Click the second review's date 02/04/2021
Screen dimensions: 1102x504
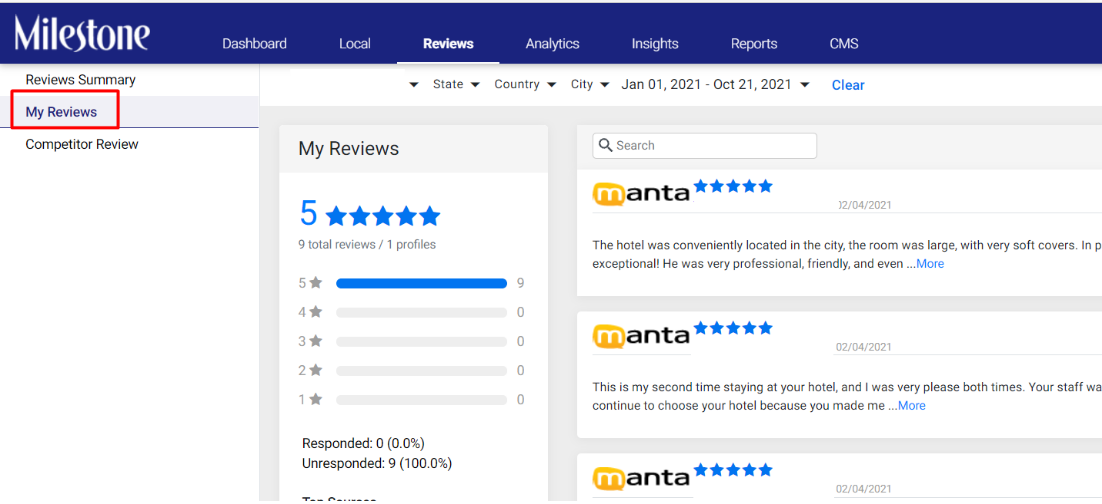(x=863, y=347)
